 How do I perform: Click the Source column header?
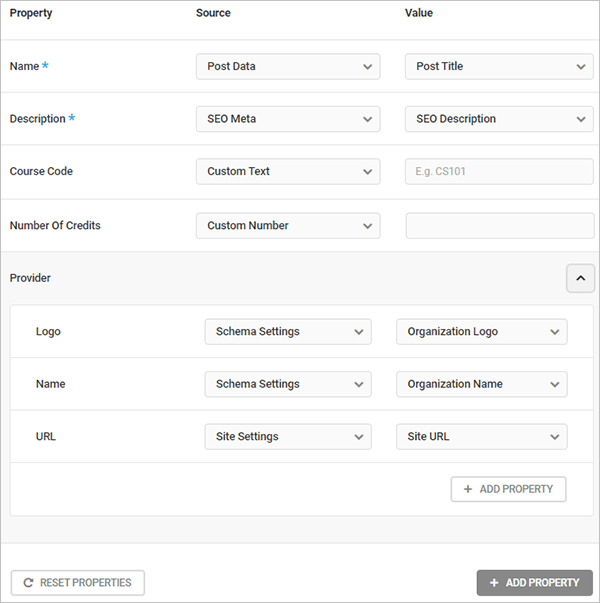(x=213, y=13)
